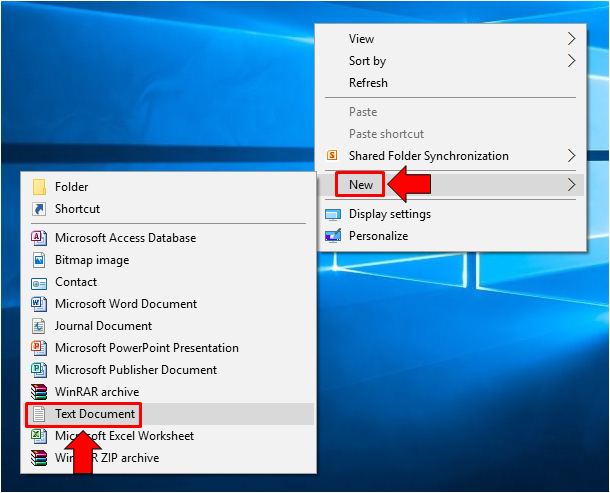Open Display settings from the menu
The height and width of the screenshot is (493, 610).
pos(450,214)
